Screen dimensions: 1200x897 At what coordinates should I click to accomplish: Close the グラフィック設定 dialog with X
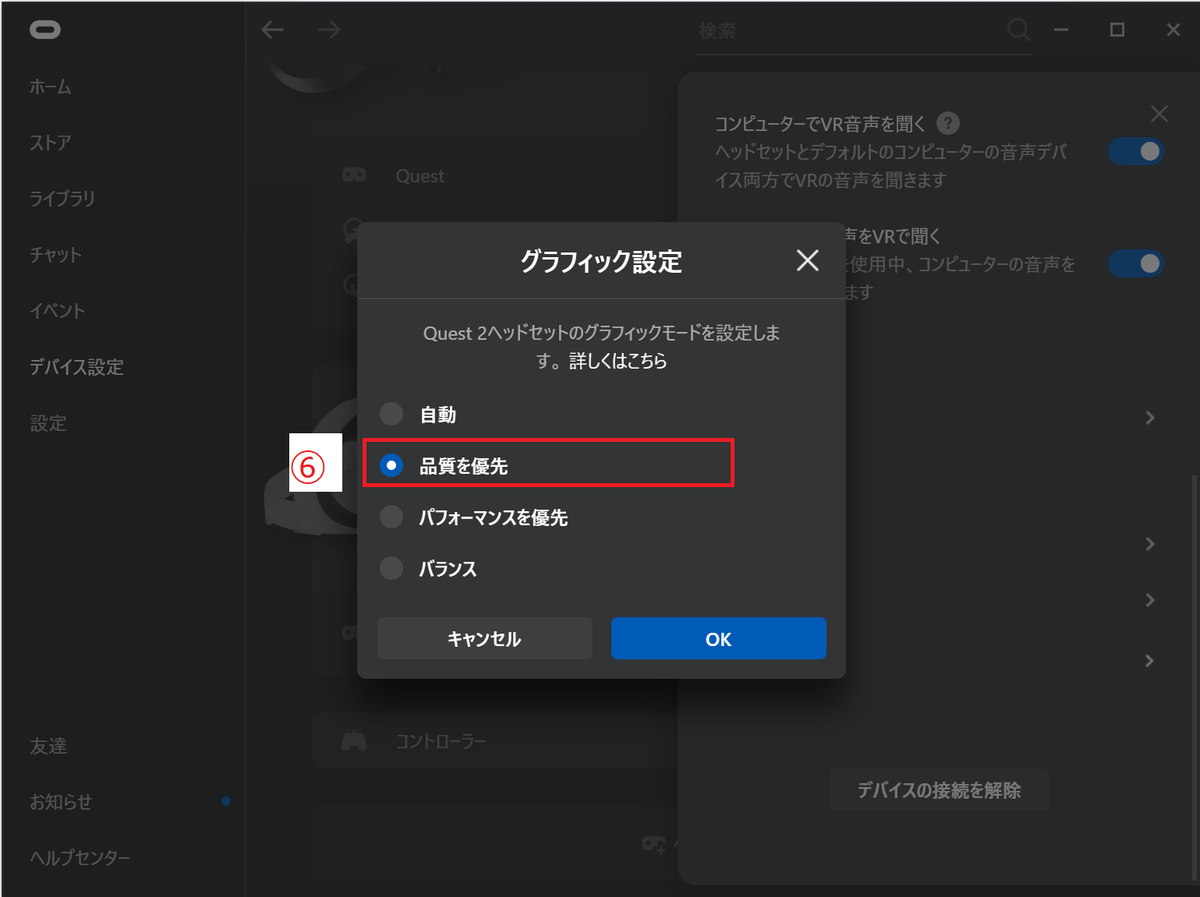[x=807, y=261]
